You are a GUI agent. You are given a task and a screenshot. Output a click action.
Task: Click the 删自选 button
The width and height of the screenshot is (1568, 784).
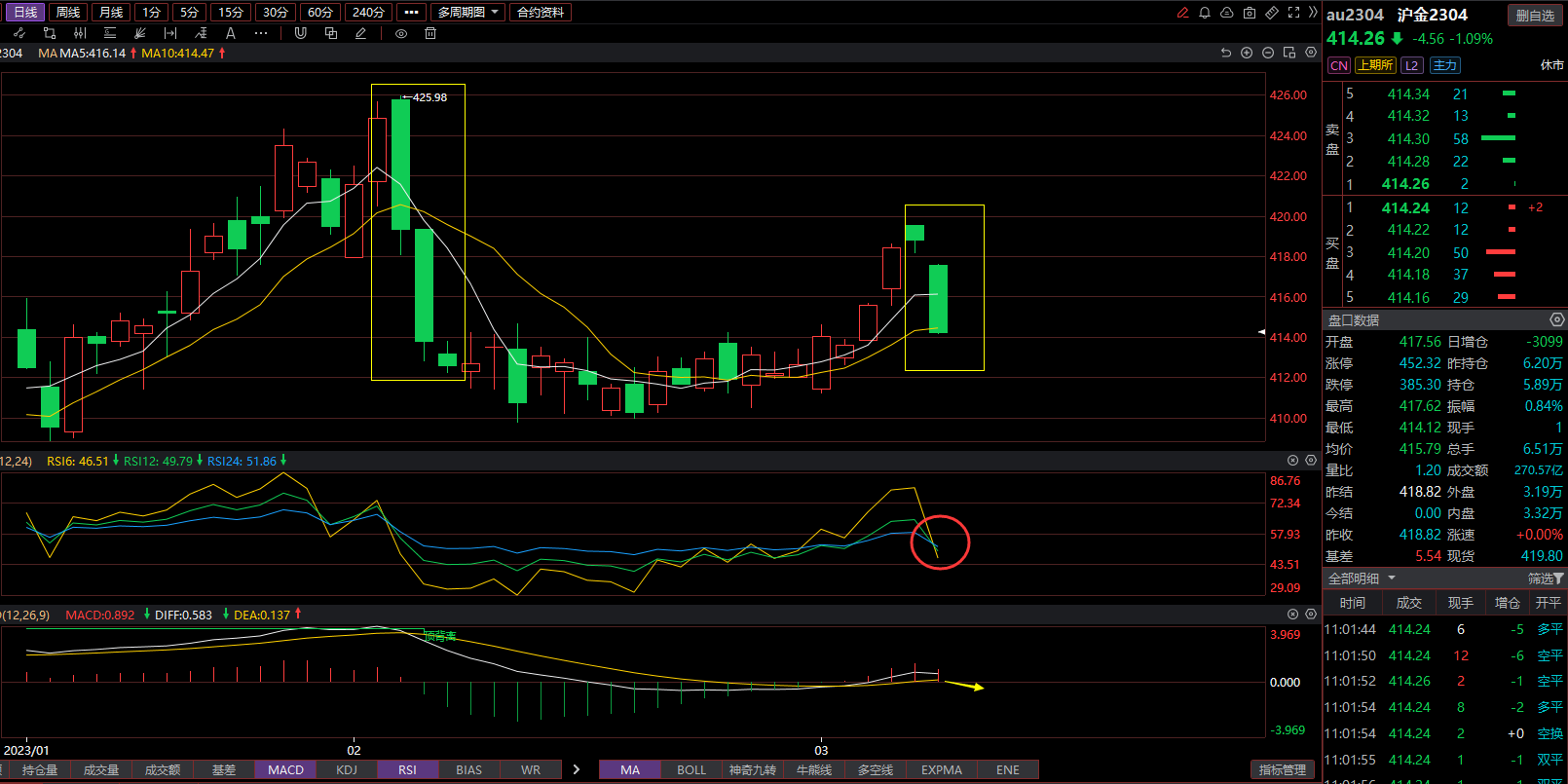click(x=1535, y=16)
